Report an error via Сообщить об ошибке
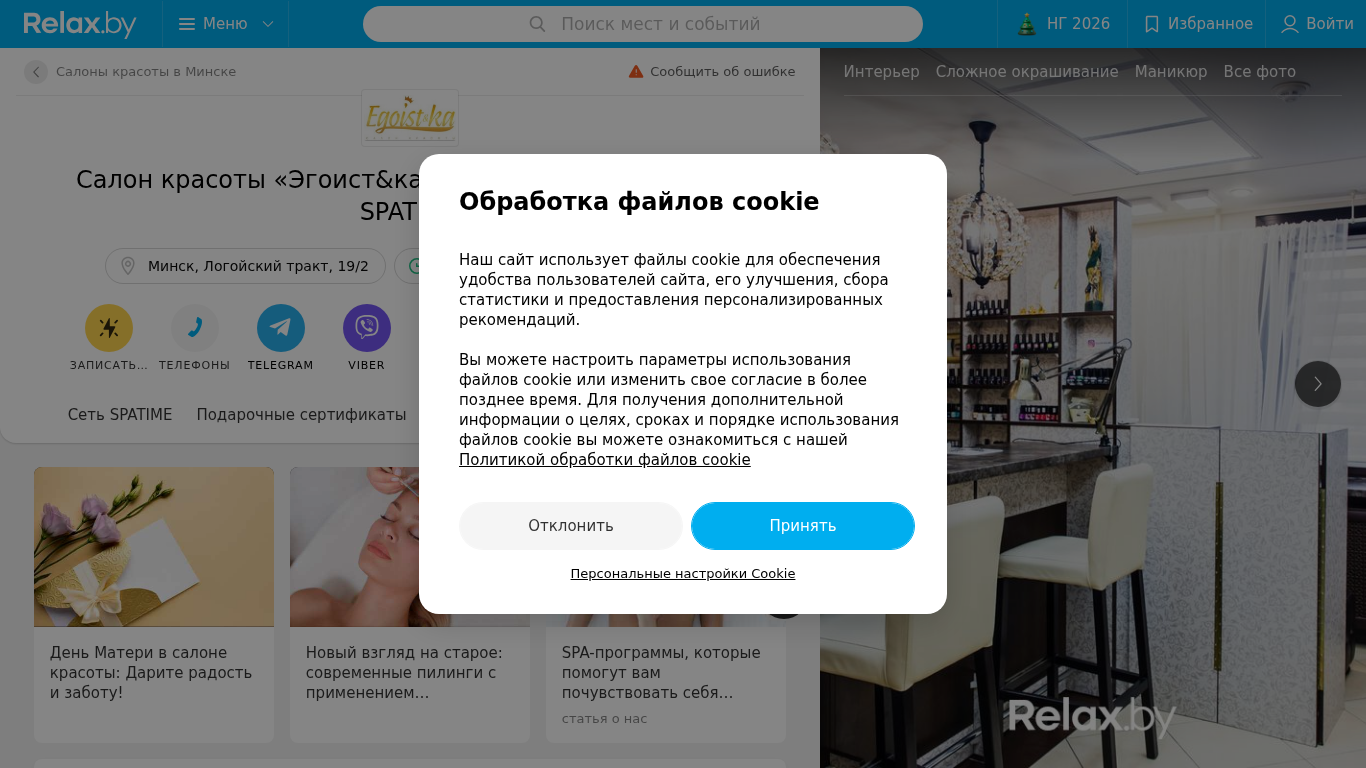The height and width of the screenshot is (768, 1366). tap(712, 72)
